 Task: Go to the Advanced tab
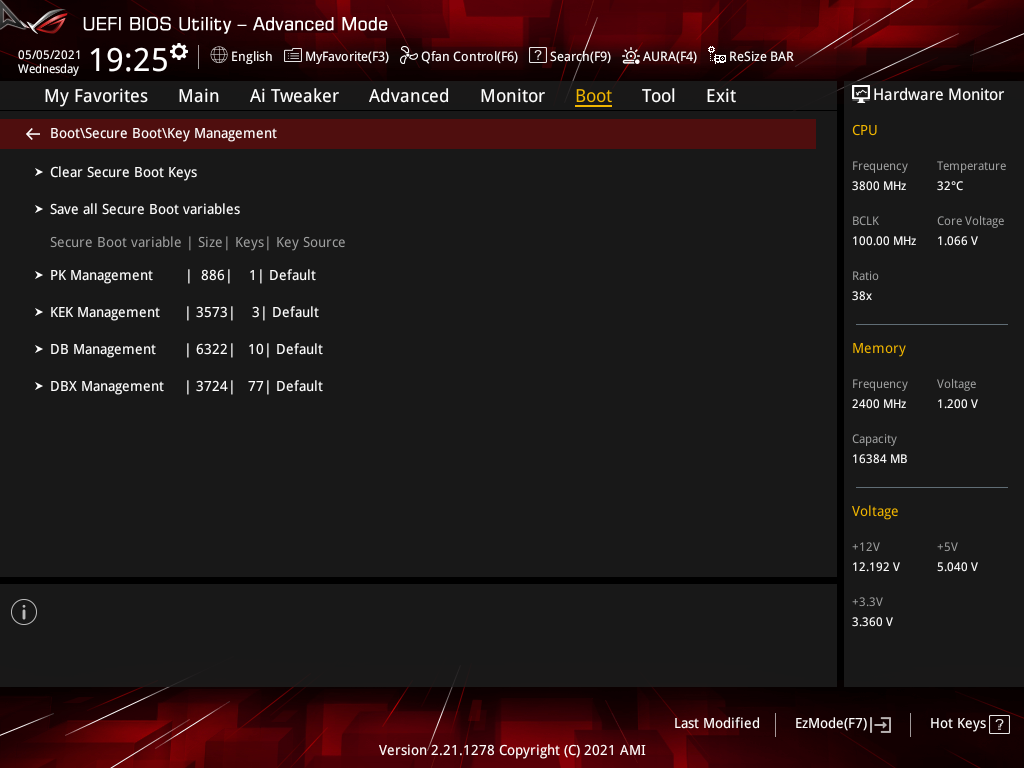point(409,96)
